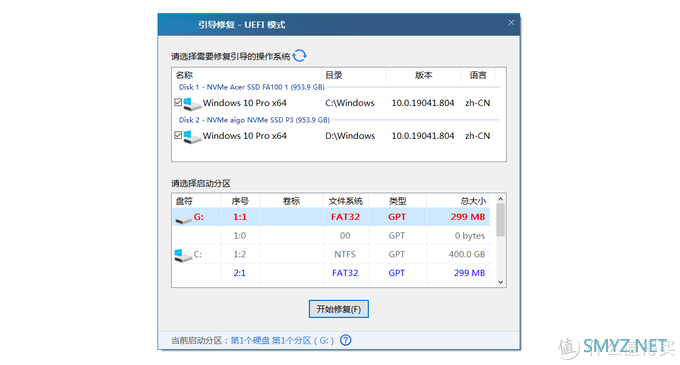The image size is (680, 365).
Task: Click the partition list scroll up arrow
Action: (500, 199)
